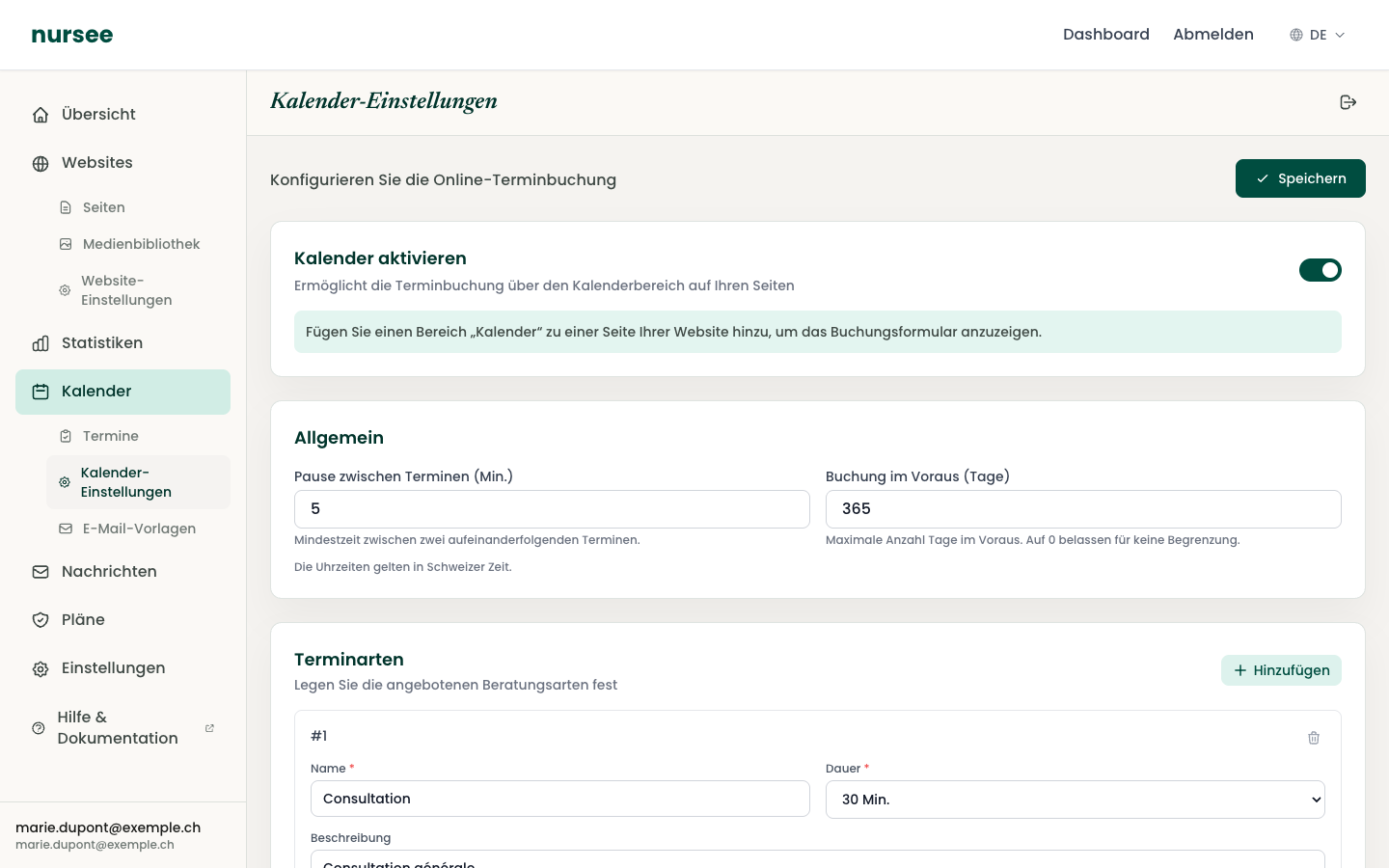The image size is (1389, 868).
Task: Go to Seiten subpage
Action: 138,207
